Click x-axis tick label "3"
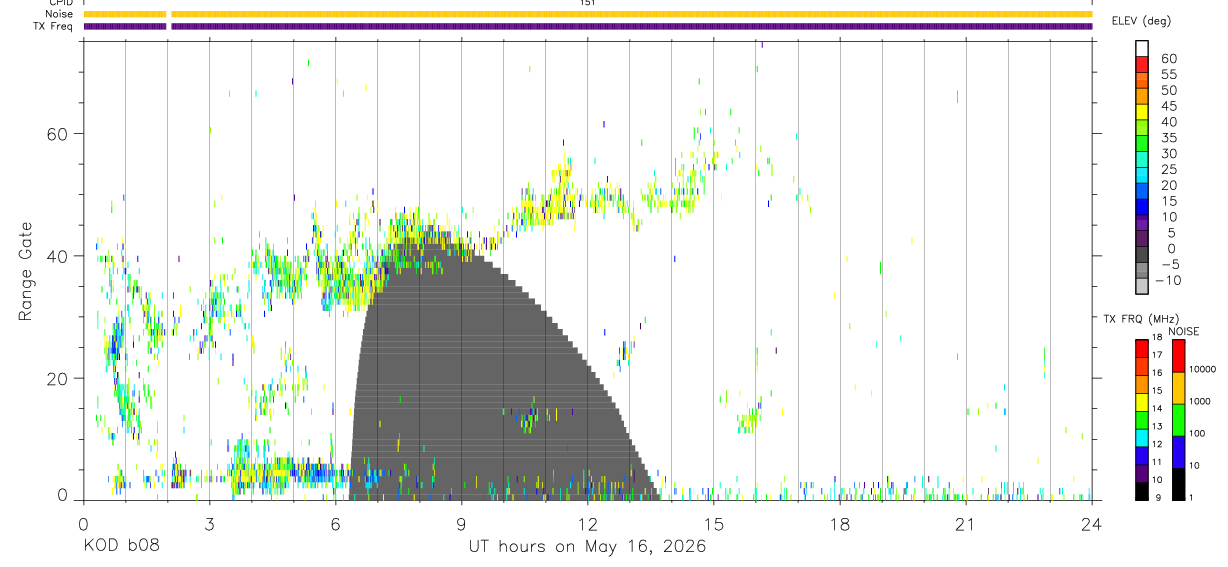This screenshot has width=1228, height=567. click(209, 524)
